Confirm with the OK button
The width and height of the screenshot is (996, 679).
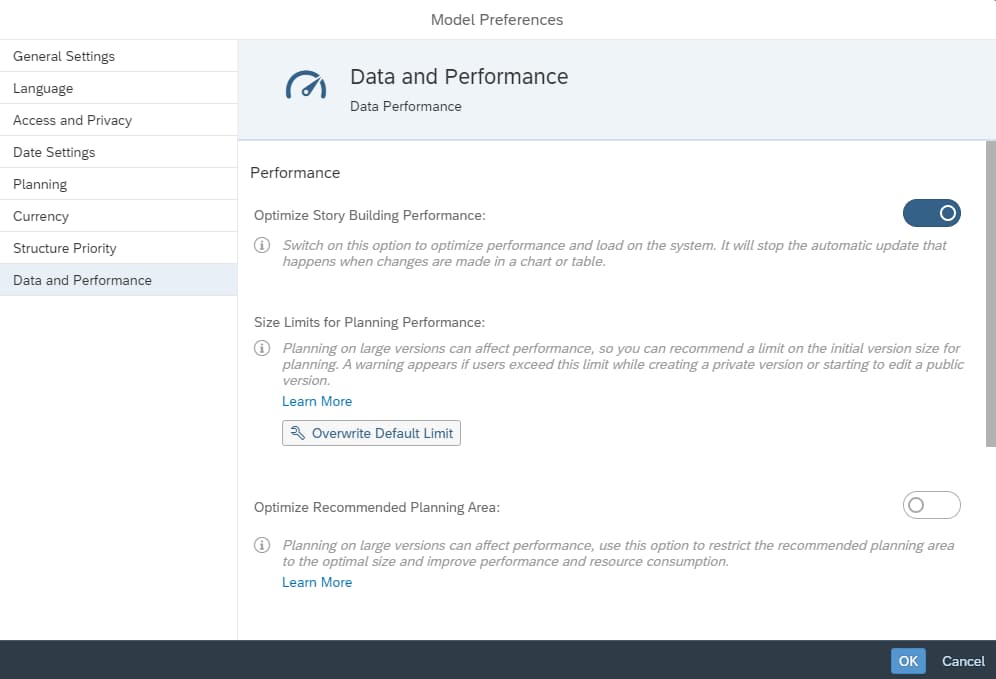[x=908, y=661]
